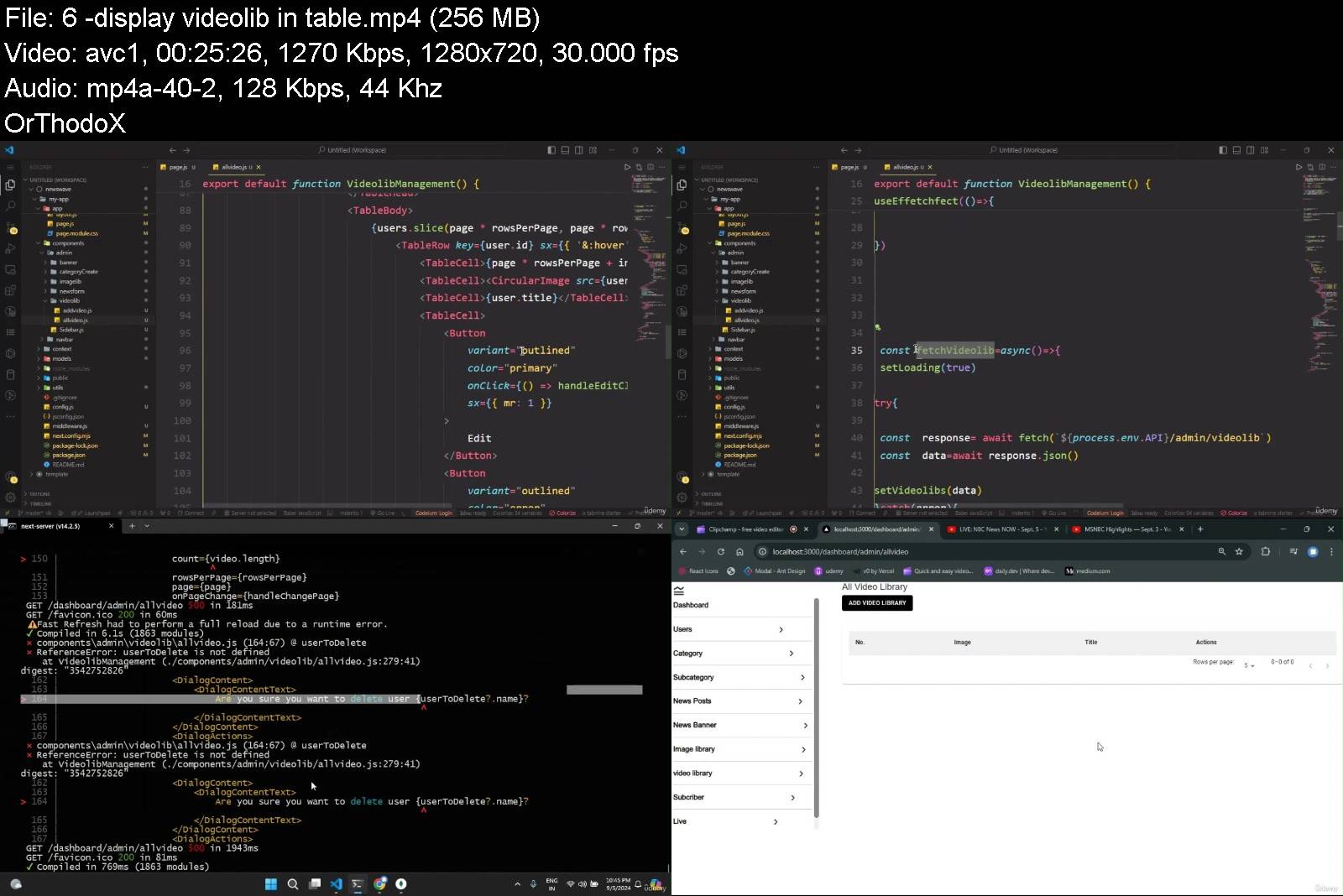
Task: Expand the video library menu chevron
Action: pos(801,774)
